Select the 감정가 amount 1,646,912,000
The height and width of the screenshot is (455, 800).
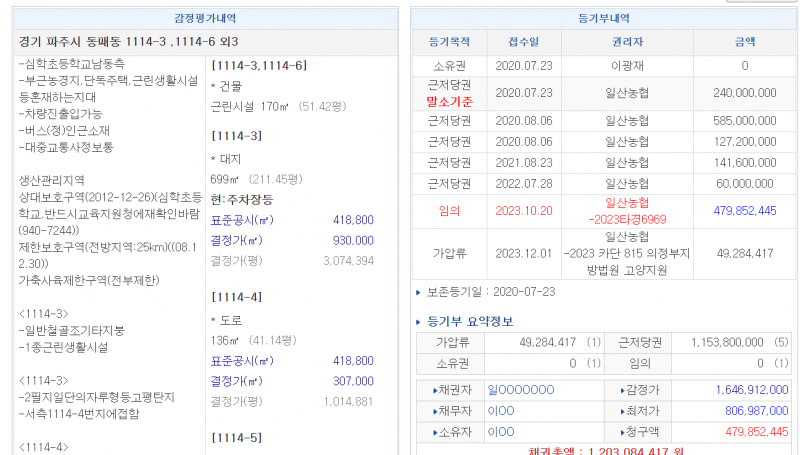(x=752, y=390)
